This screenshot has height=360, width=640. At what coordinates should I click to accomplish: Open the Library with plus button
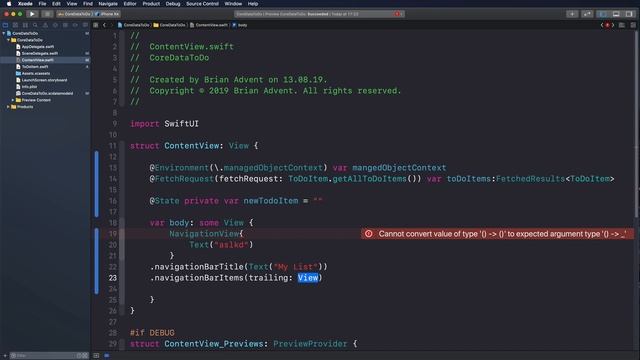click(572, 14)
